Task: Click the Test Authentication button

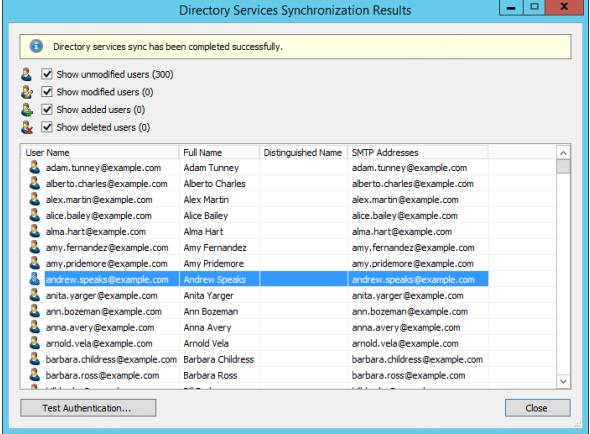Action: pyautogui.click(x=88, y=408)
